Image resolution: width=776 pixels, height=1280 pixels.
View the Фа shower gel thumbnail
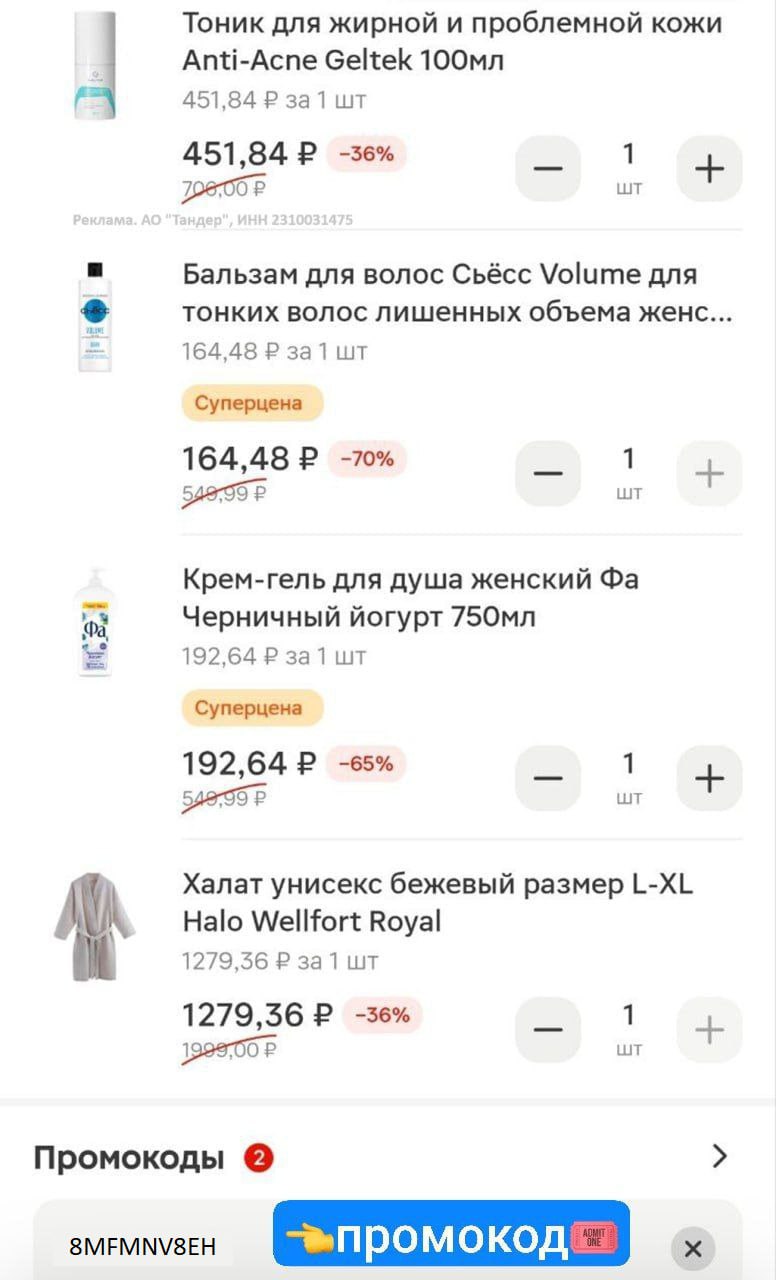(x=95, y=622)
